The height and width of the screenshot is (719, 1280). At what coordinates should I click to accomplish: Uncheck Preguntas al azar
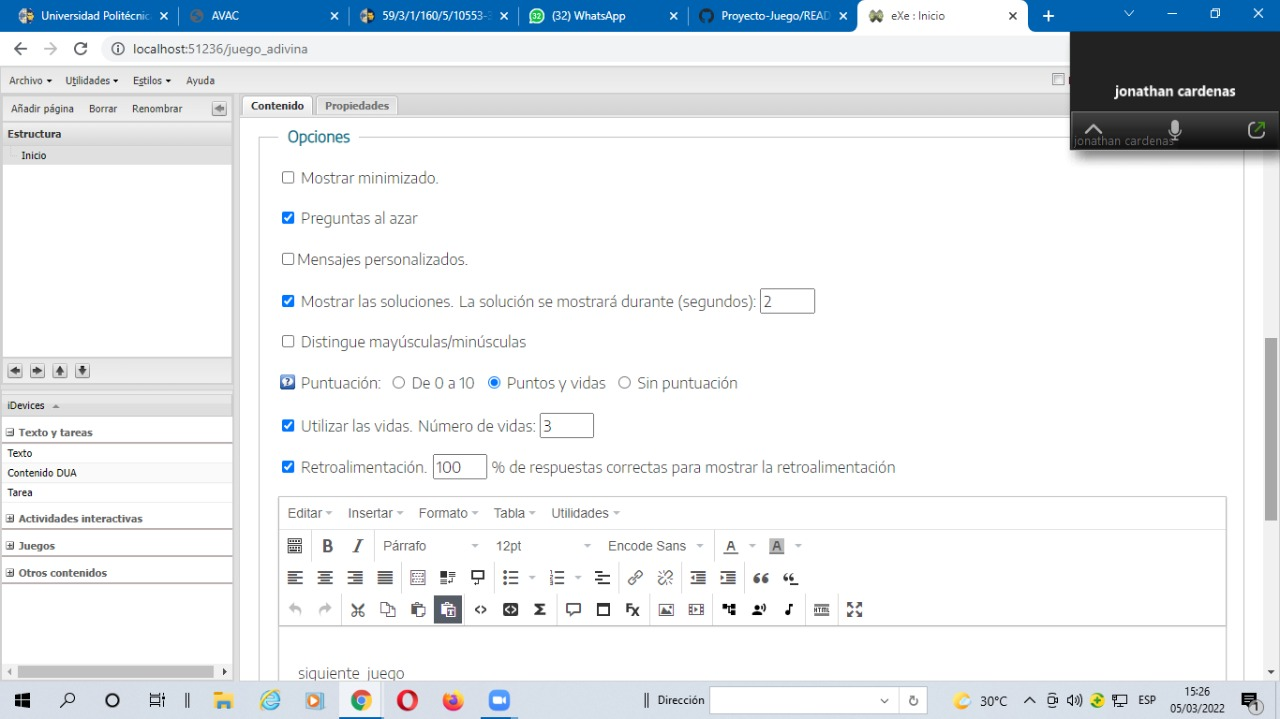(288, 218)
